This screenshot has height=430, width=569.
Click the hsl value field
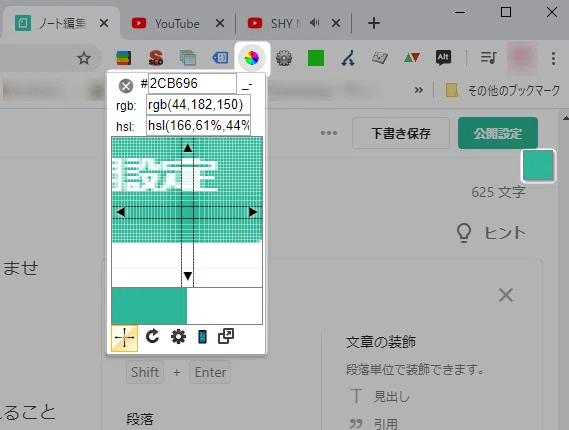point(198,126)
